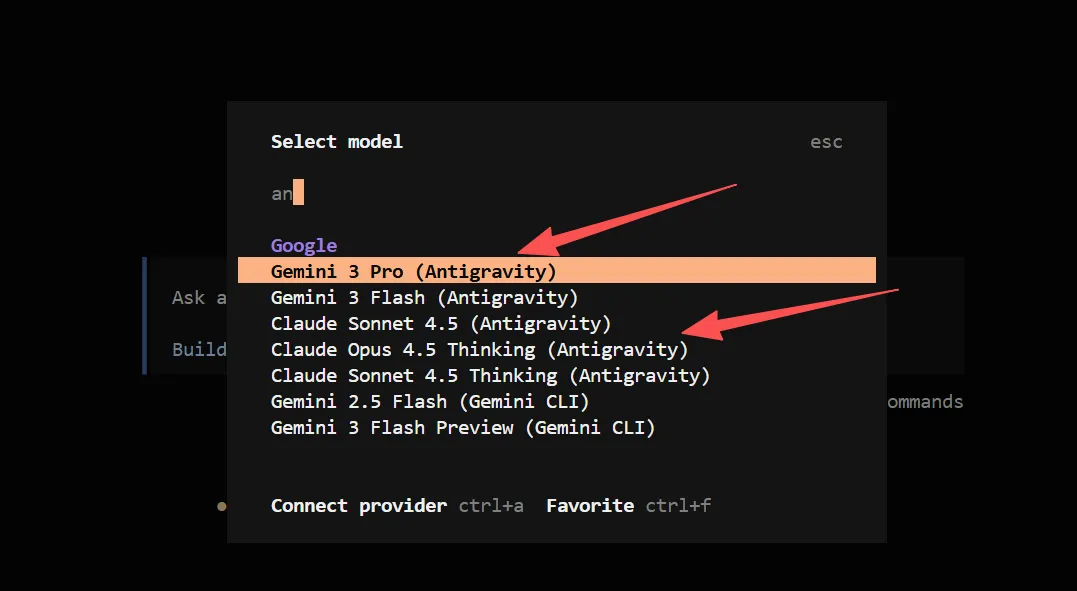The width and height of the screenshot is (1077, 591).
Task: Click the small dot indicator bottom-left
Action: pyautogui.click(x=221, y=506)
